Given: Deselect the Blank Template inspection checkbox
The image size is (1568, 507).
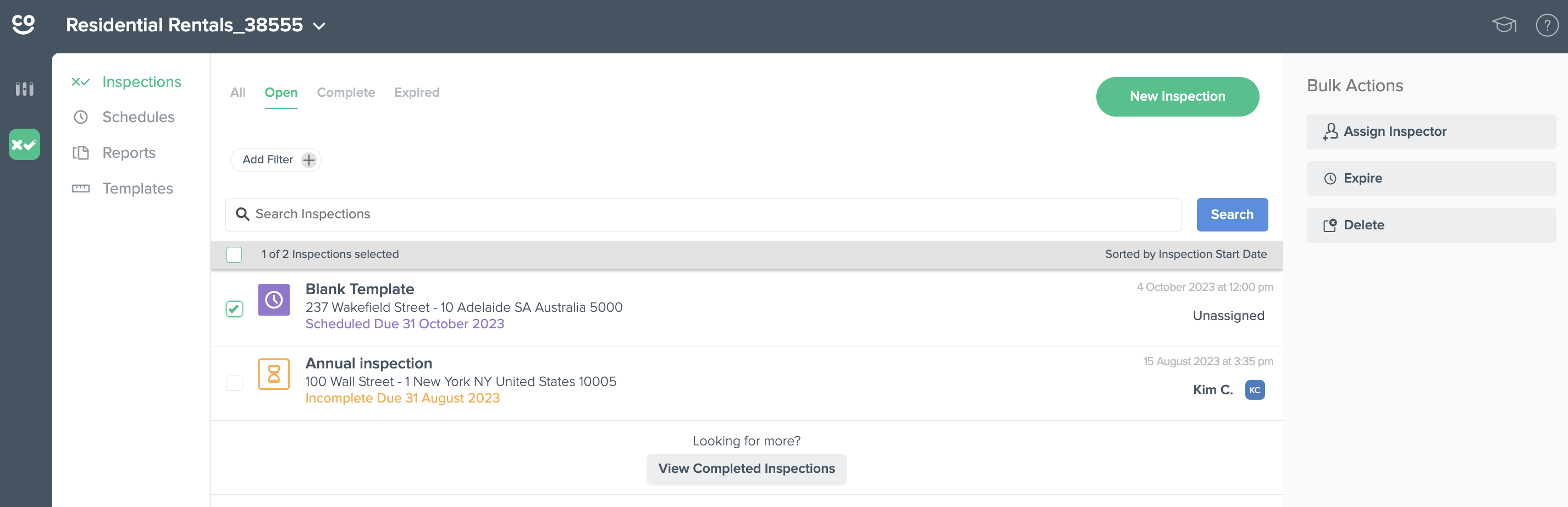Looking at the screenshot, I should (x=234, y=309).
